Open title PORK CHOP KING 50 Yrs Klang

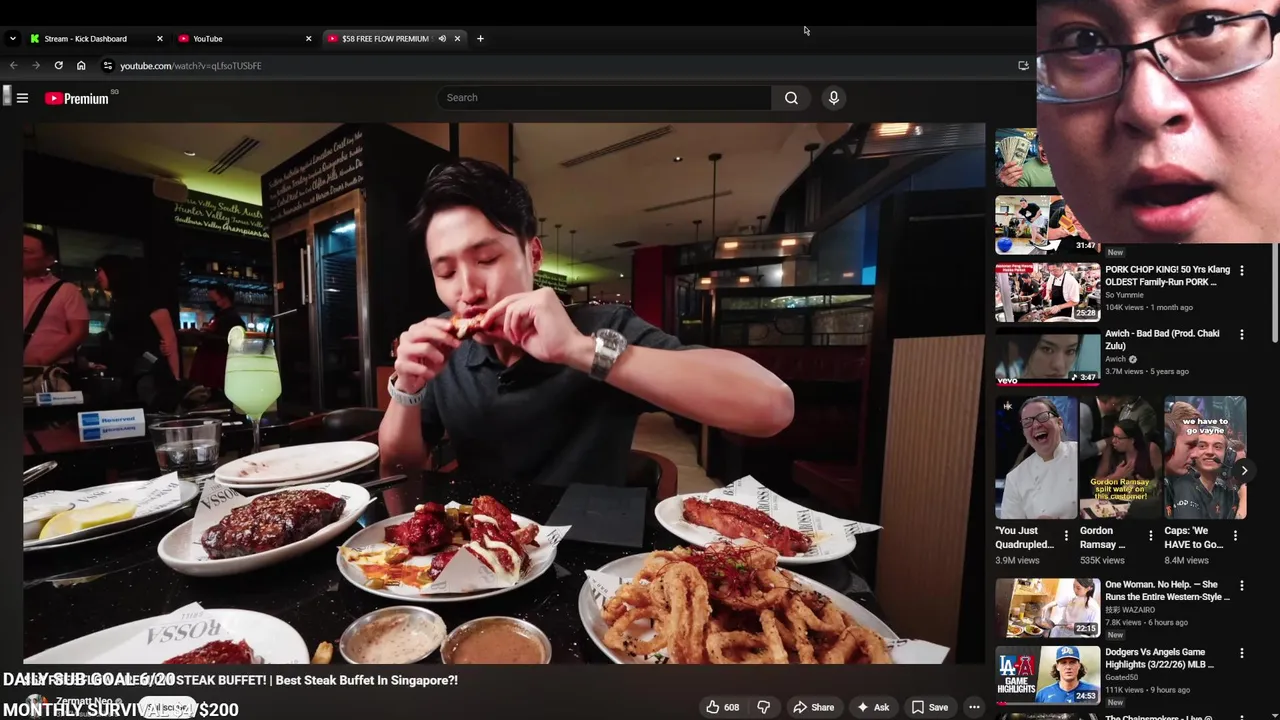[x=1167, y=276]
